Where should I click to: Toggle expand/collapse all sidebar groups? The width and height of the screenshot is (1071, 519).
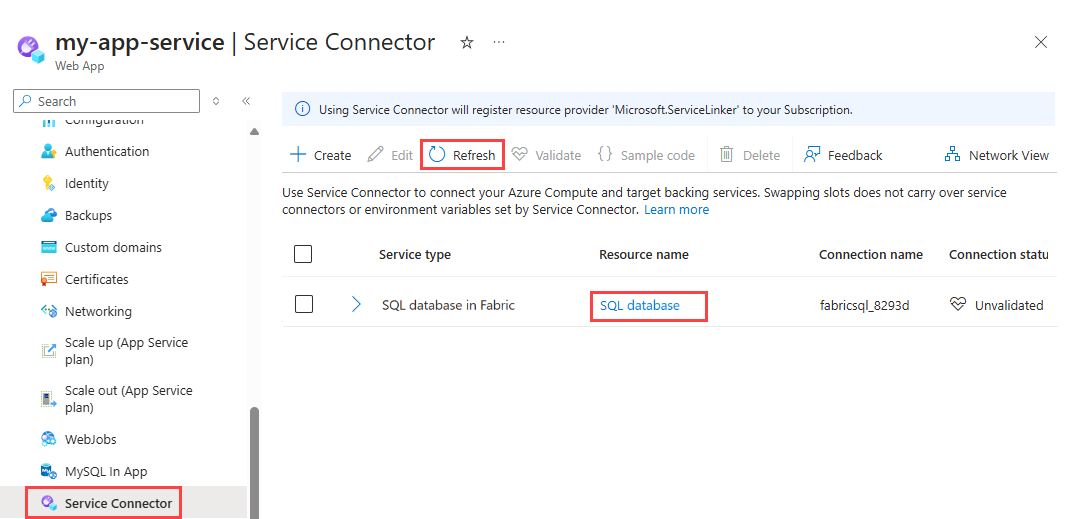point(216,101)
